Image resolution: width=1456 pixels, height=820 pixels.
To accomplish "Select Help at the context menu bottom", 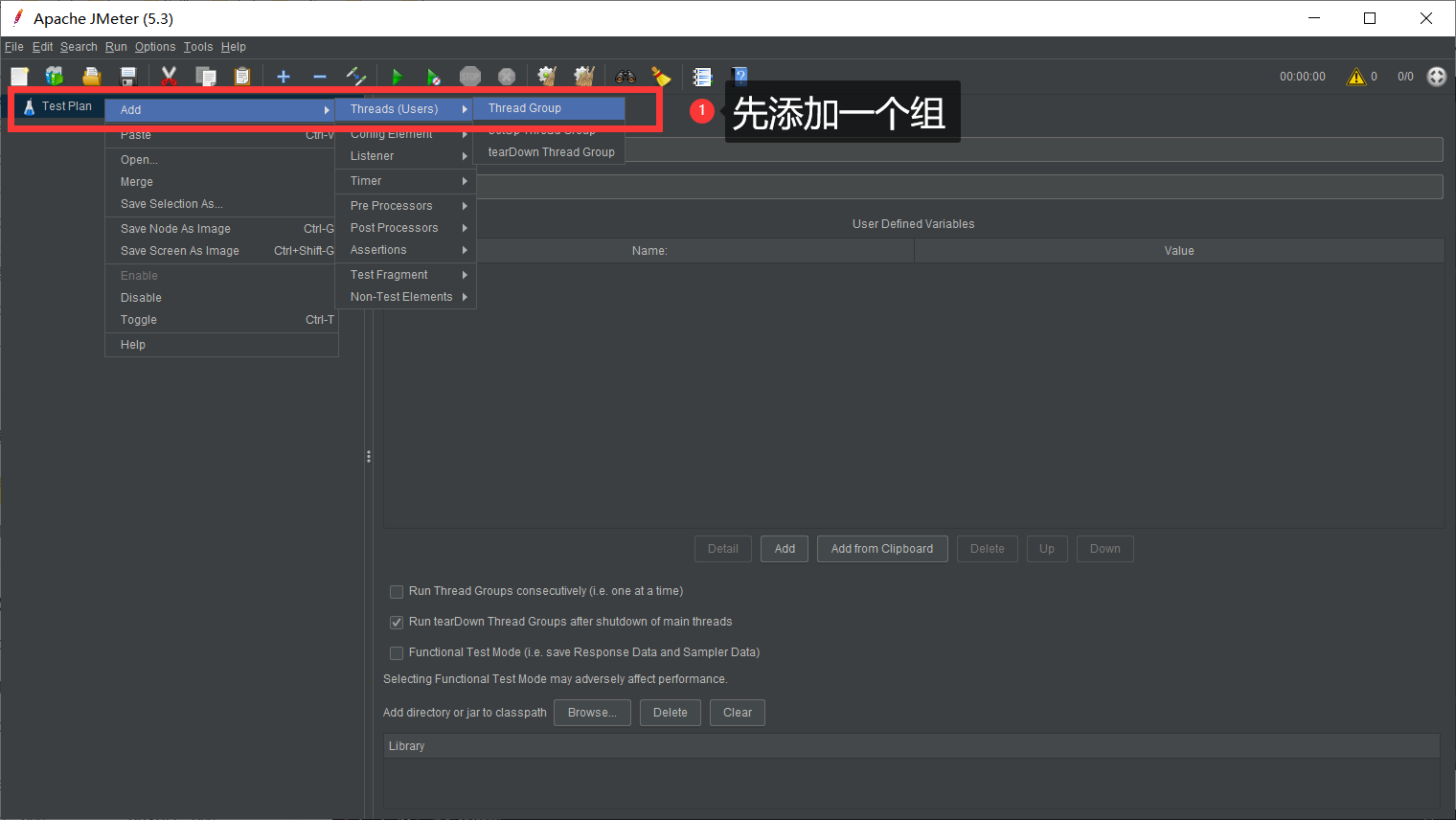I will pos(221,345).
